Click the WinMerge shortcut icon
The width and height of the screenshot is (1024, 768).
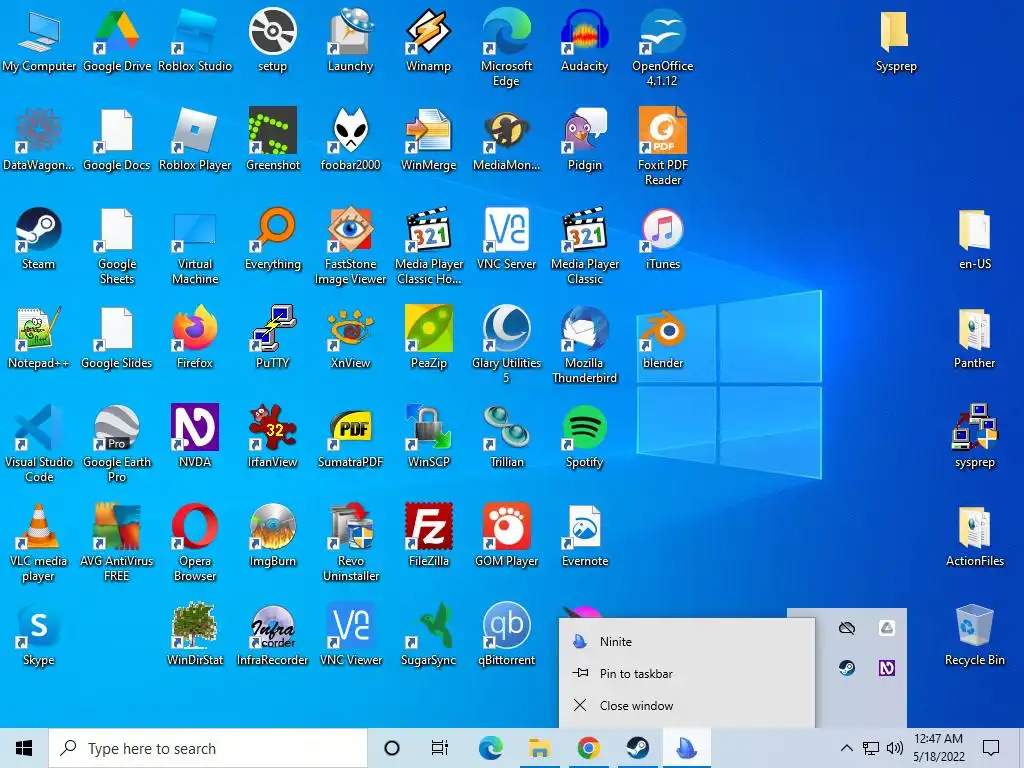pos(428,140)
